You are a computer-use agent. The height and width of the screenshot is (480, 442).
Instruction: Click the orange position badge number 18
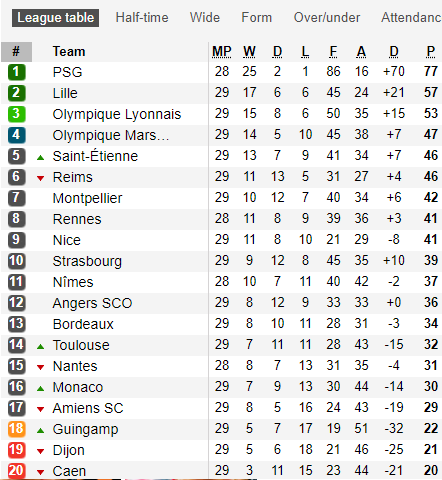[16, 429]
